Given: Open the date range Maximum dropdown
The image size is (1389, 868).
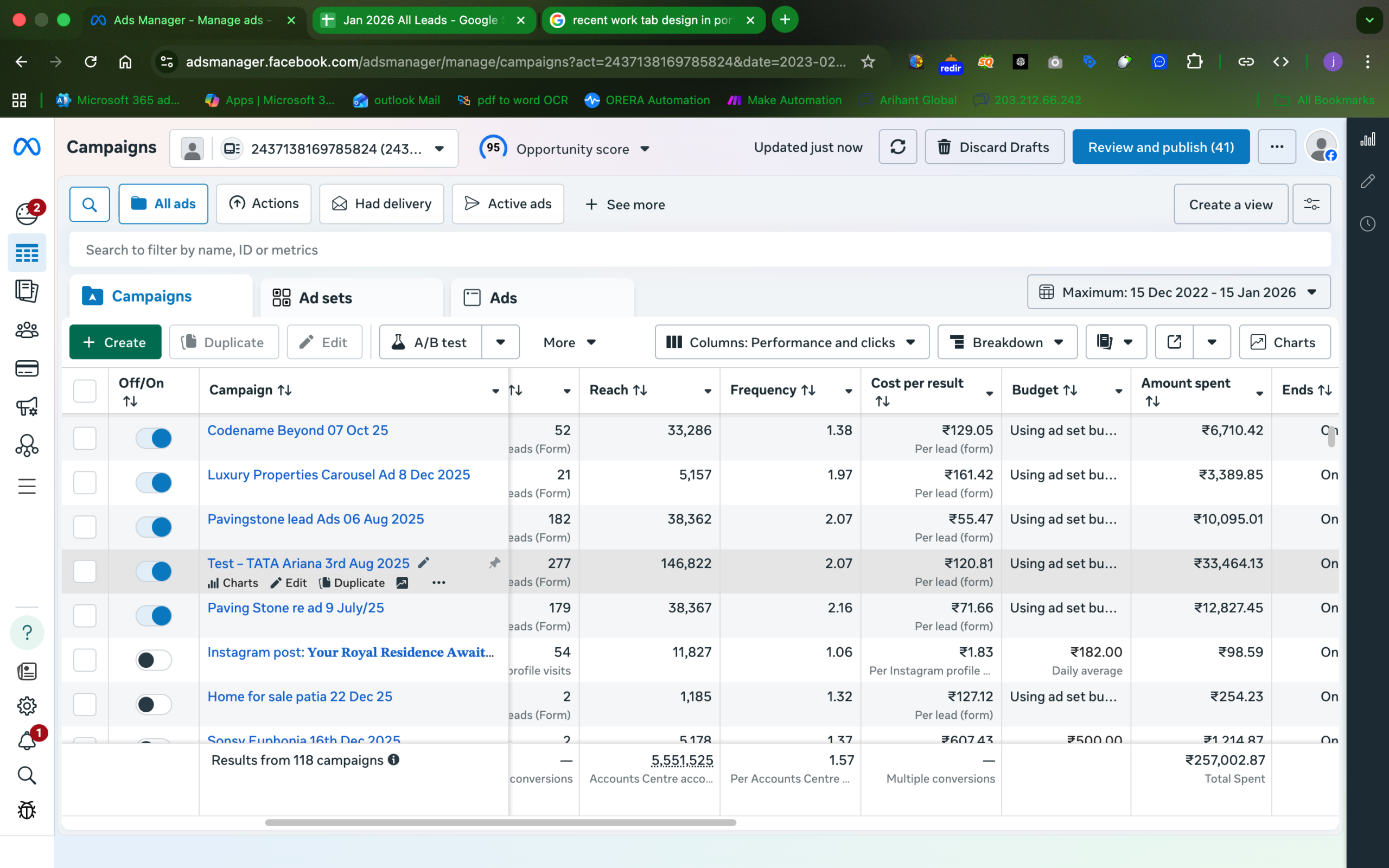Looking at the screenshot, I should click(x=1178, y=292).
